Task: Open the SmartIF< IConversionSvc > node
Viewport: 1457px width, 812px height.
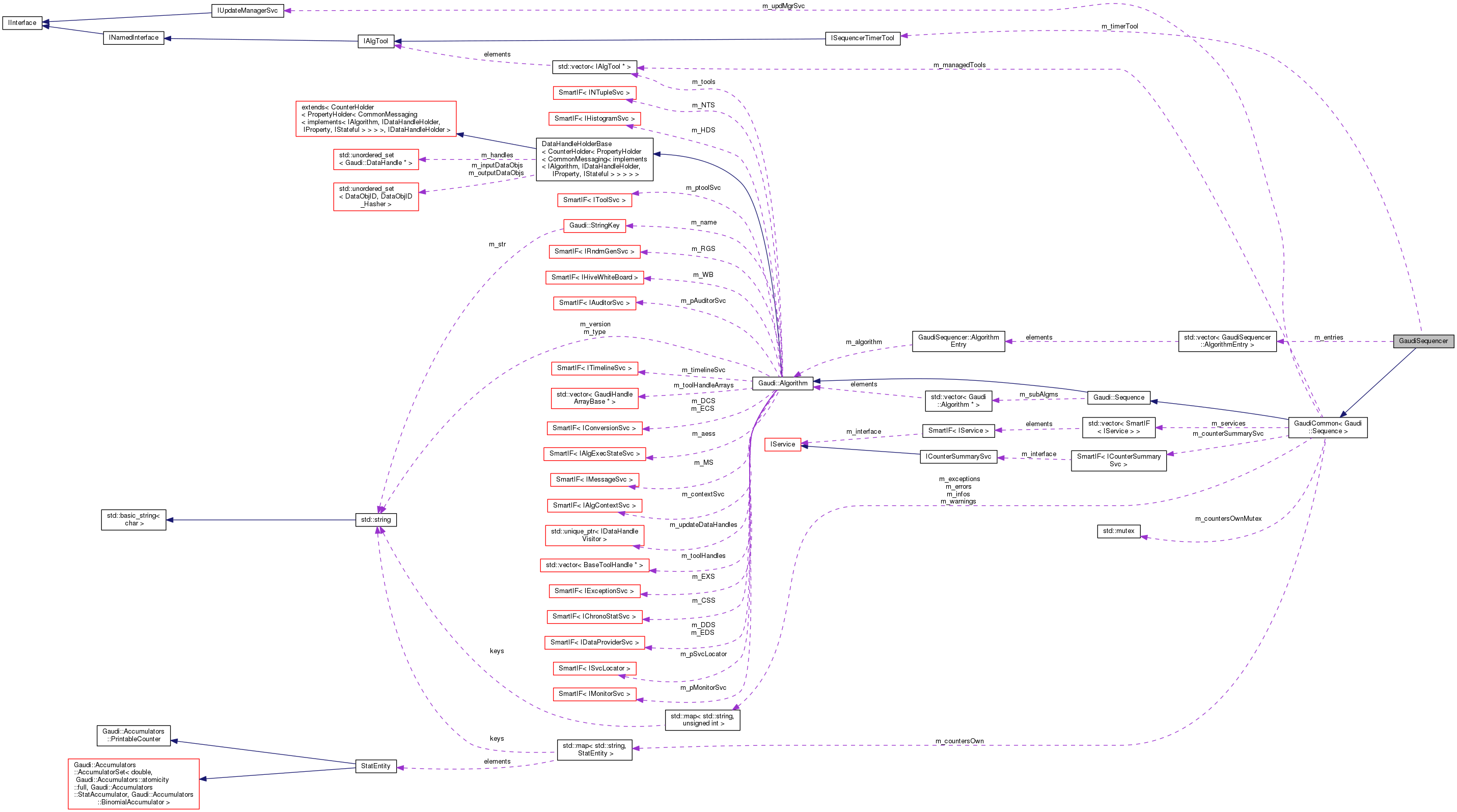Action: [594, 429]
